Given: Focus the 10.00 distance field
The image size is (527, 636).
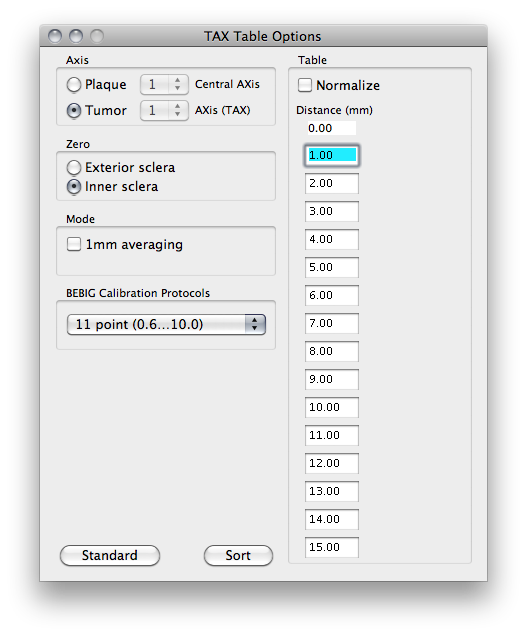Looking at the screenshot, I should [332, 407].
